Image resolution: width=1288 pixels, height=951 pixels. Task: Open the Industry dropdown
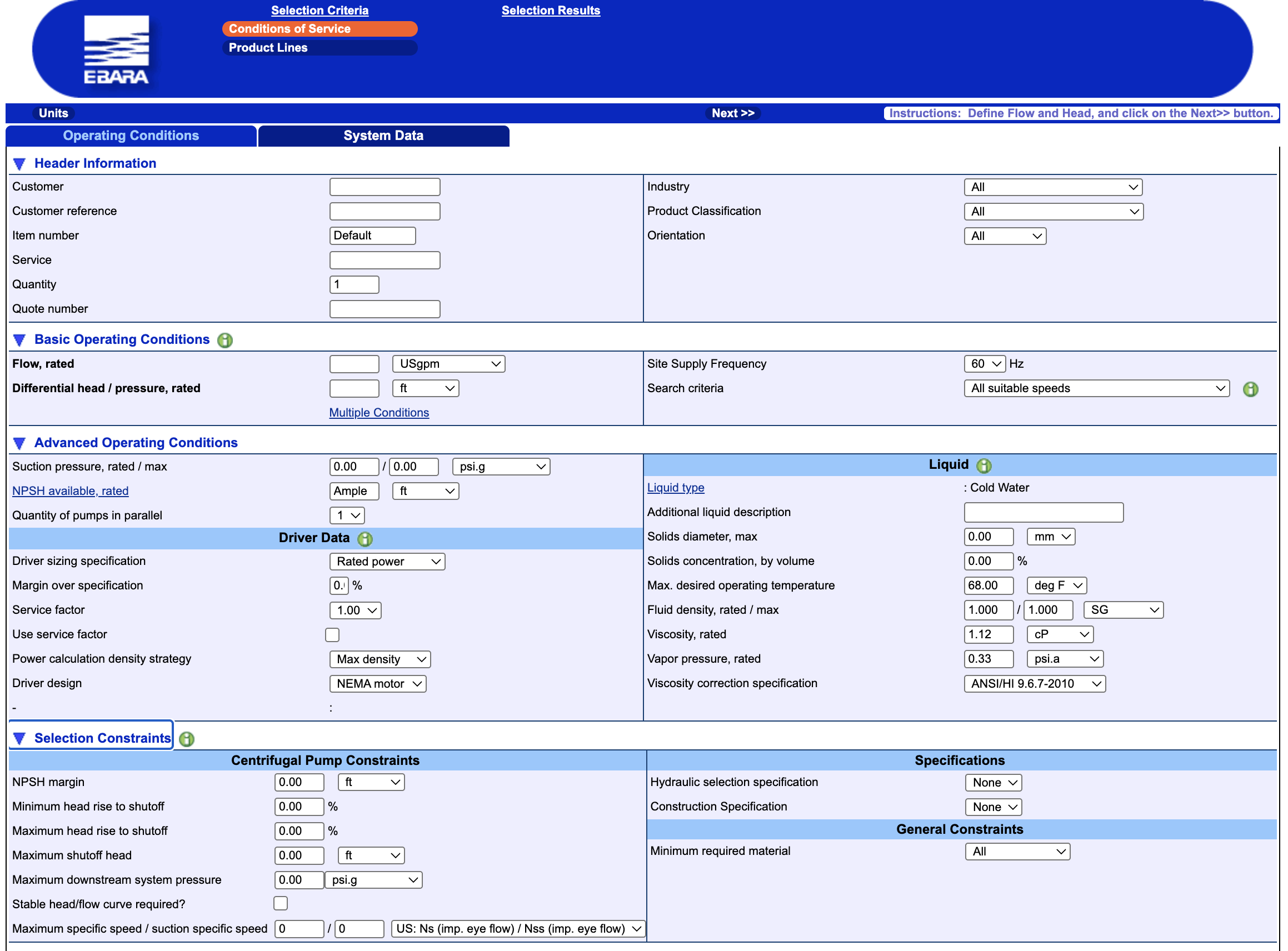point(1052,187)
